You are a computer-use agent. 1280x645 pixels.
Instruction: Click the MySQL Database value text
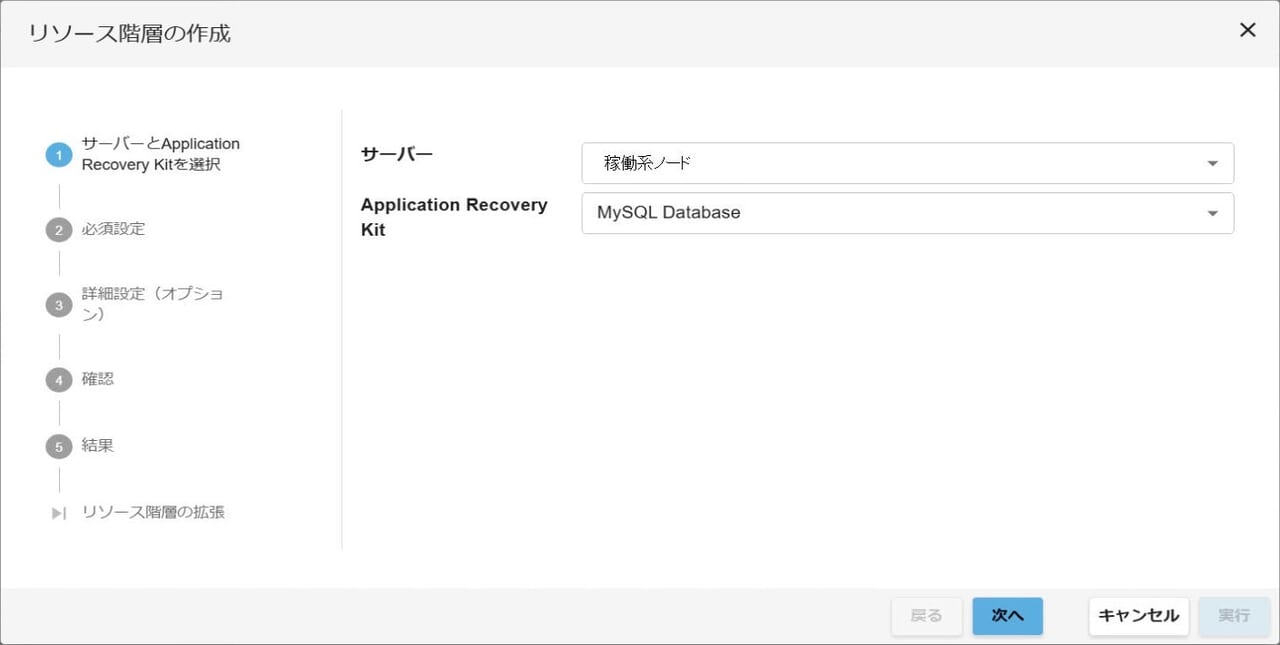669,212
